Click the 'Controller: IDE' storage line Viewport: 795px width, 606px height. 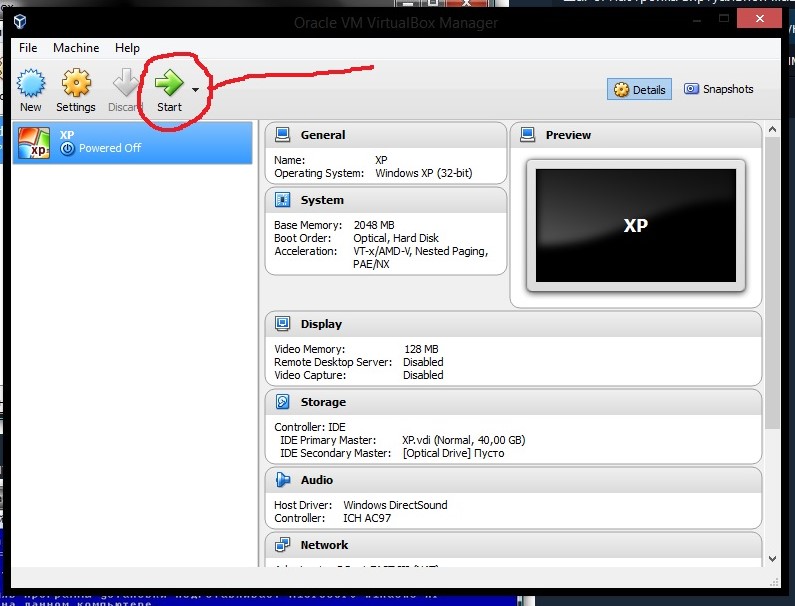pos(310,426)
